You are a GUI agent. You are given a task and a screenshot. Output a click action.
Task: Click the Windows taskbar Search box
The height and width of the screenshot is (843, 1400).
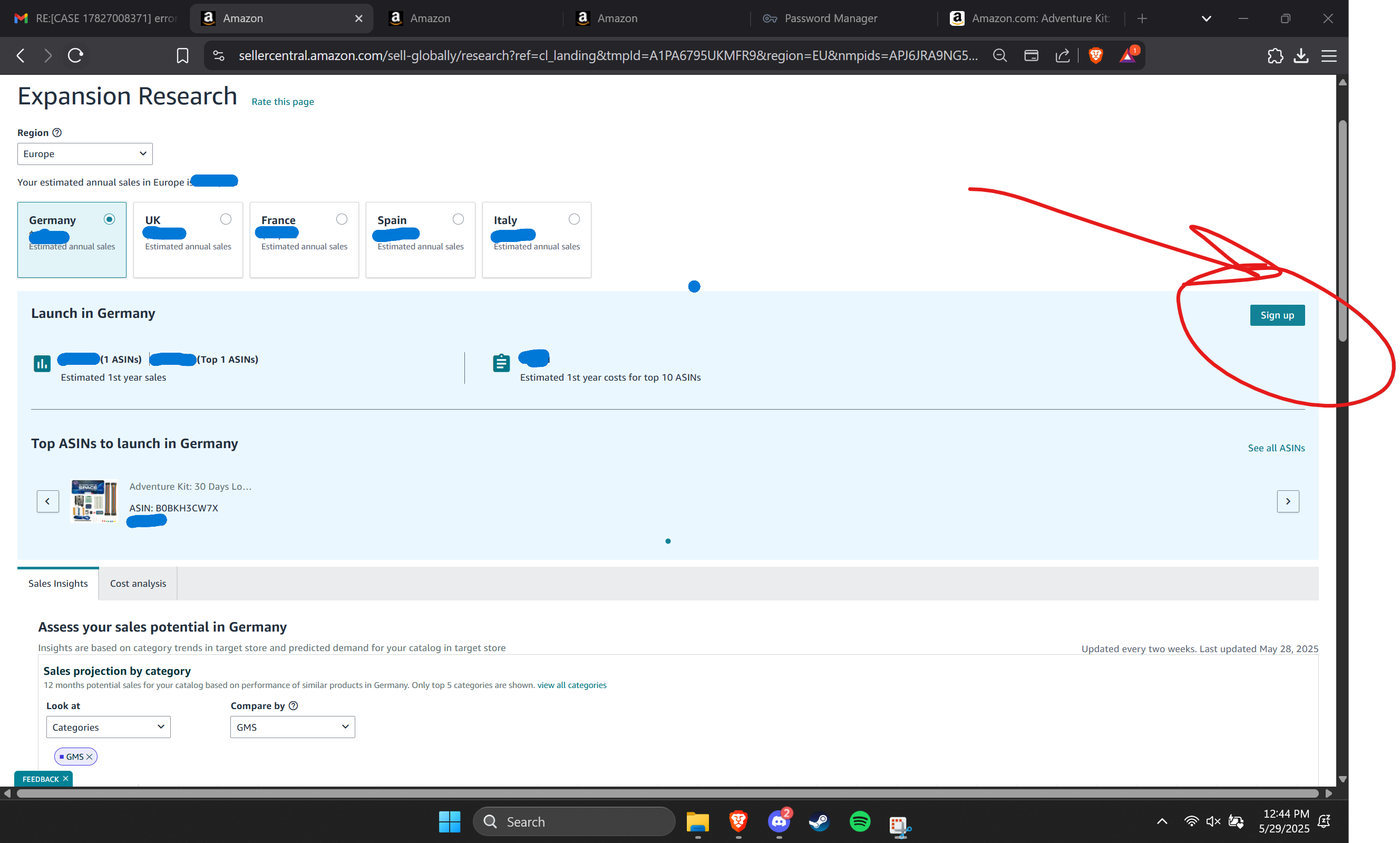[573, 821]
